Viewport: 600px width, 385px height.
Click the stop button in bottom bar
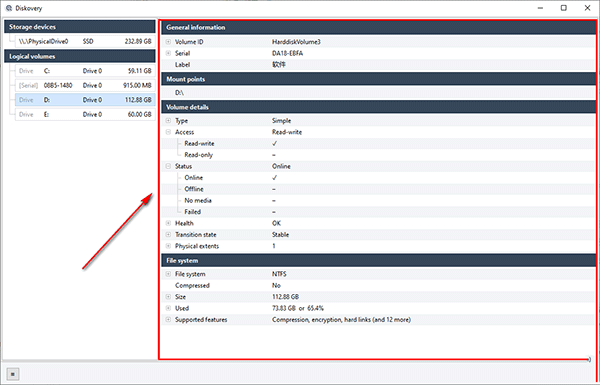(x=13, y=374)
